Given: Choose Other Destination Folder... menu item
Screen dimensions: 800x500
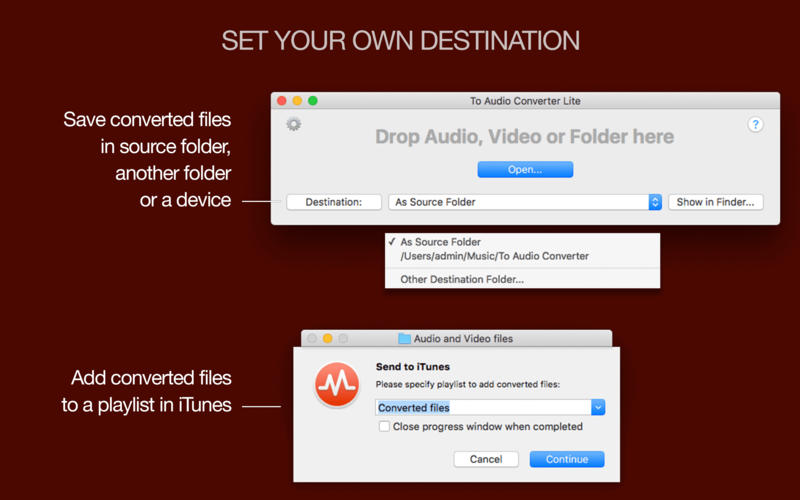Looking at the screenshot, I should 522,279.
